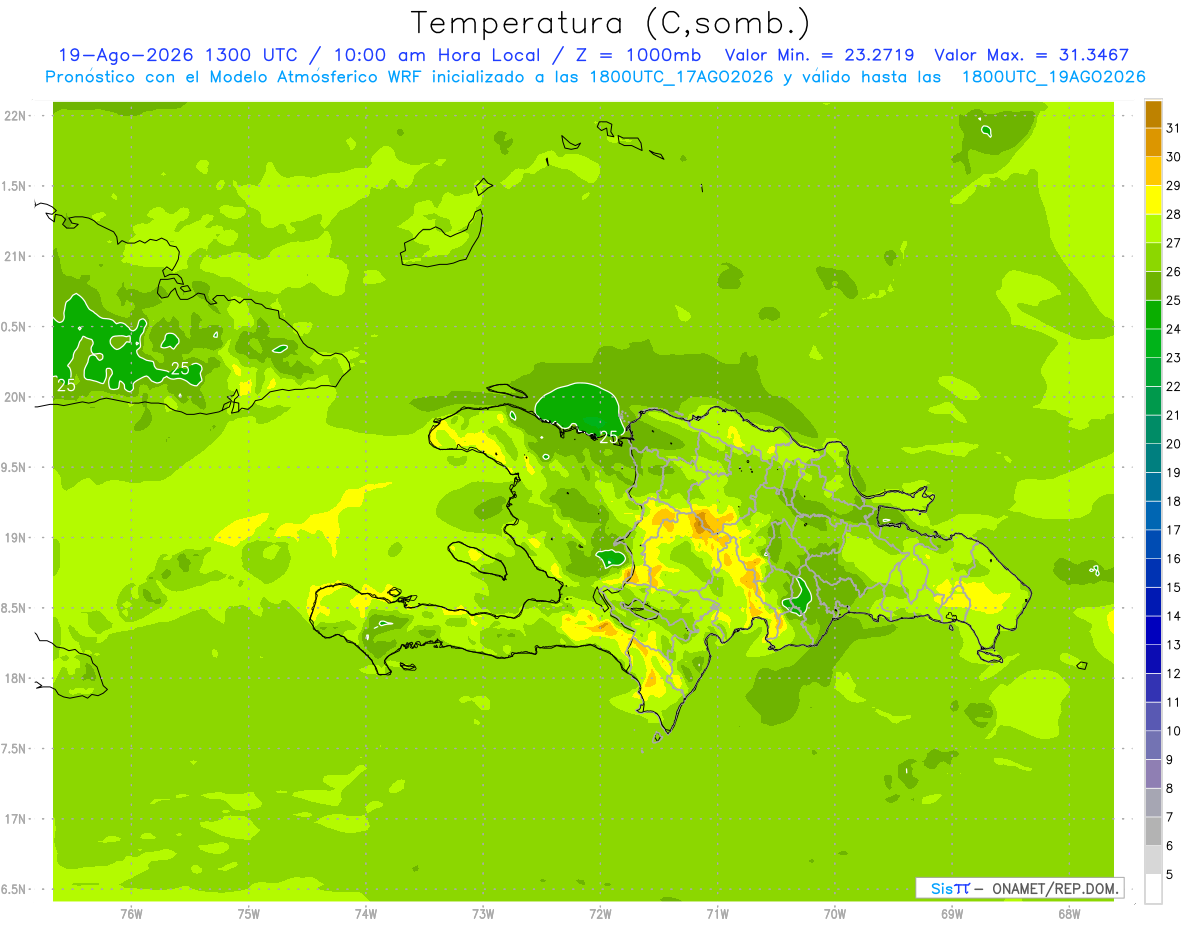The height and width of the screenshot is (927, 1200).
Task: Pick the purple swatch between 9 and 10
Action: pos(1153,745)
